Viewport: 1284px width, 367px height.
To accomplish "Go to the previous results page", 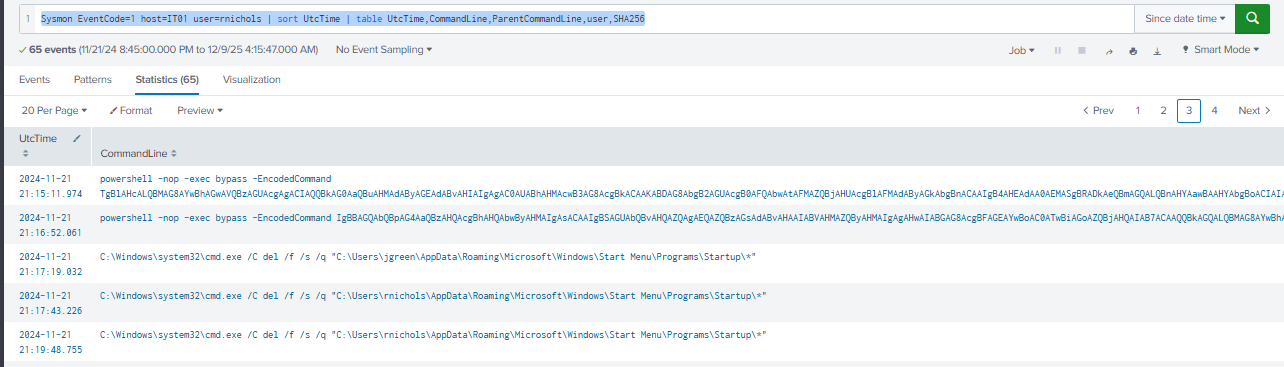I will point(1099,111).
